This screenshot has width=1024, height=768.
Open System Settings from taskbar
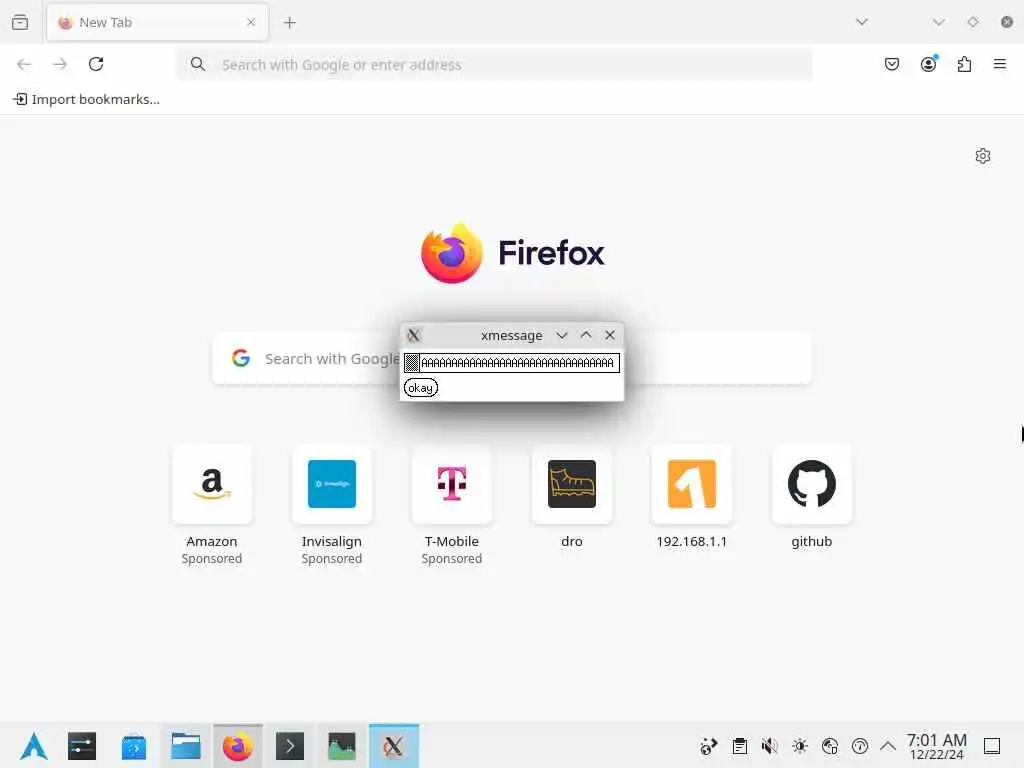click(82, 746)
